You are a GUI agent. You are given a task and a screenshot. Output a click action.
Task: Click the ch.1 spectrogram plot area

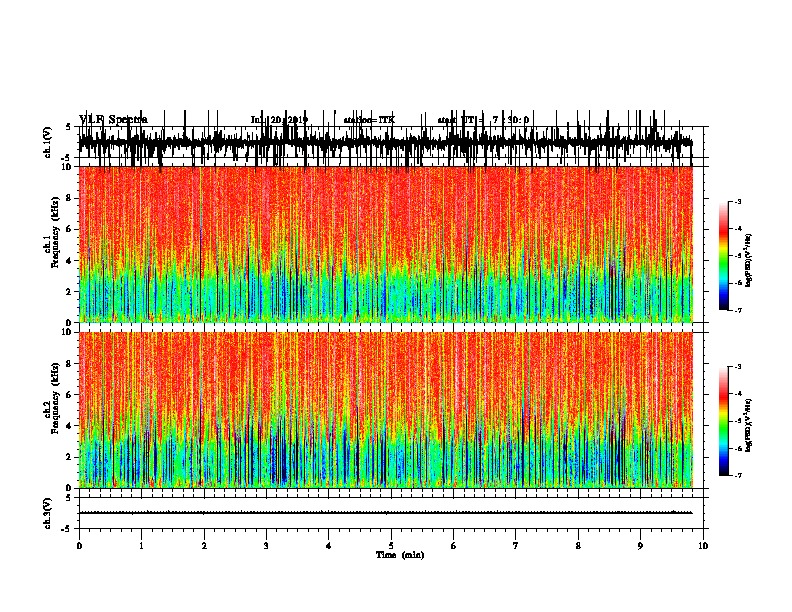(x=385, y=244)
